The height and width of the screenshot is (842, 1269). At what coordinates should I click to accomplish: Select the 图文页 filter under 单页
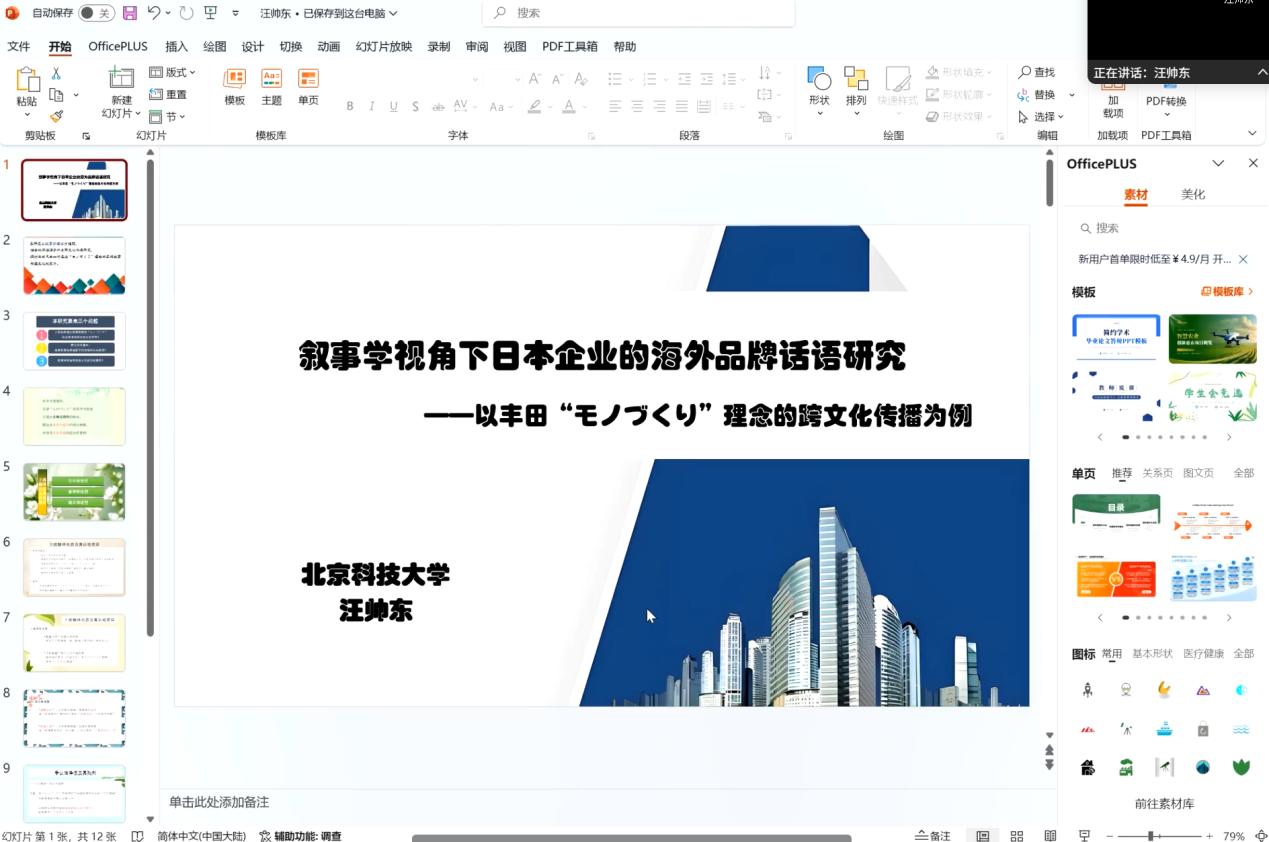[1198, 474]
